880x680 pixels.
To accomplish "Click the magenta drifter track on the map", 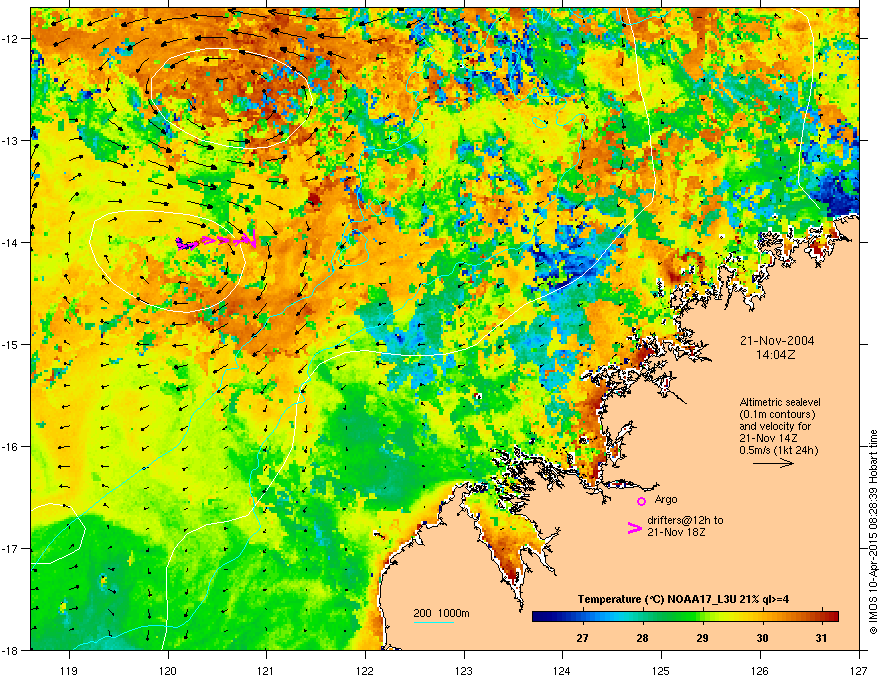I will click(217, 240).
